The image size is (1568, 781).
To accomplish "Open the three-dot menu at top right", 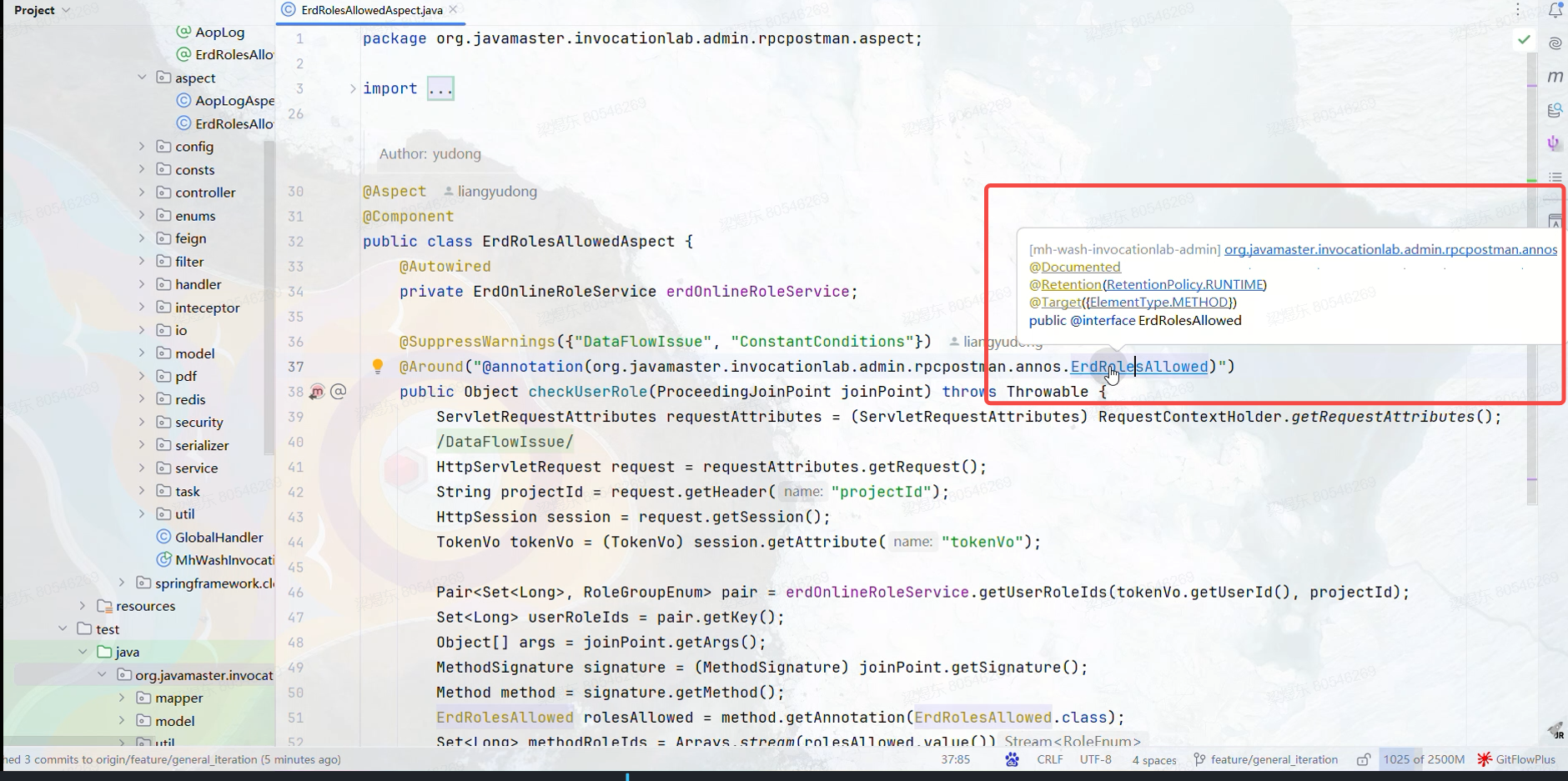I will point(1516,8).
